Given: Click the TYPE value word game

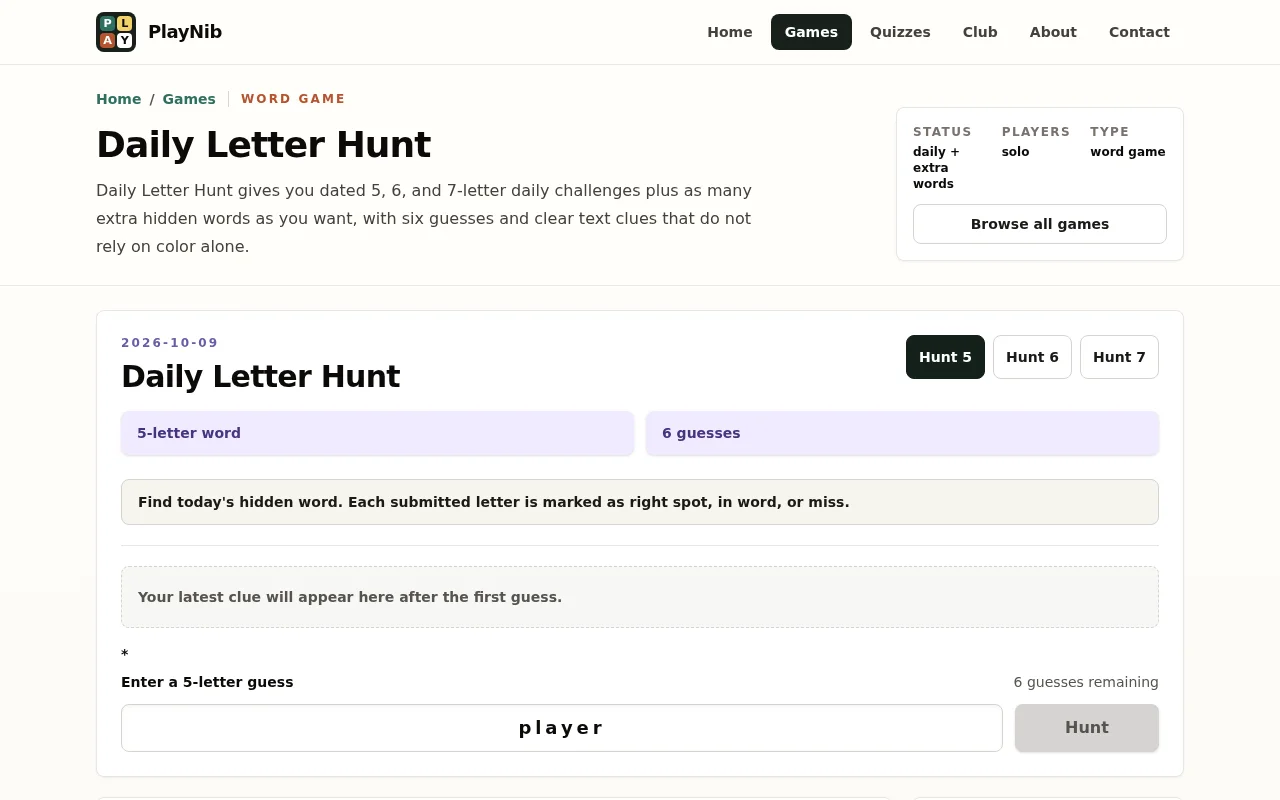Looking at the screenshot, I should (x=1128, y=152).
